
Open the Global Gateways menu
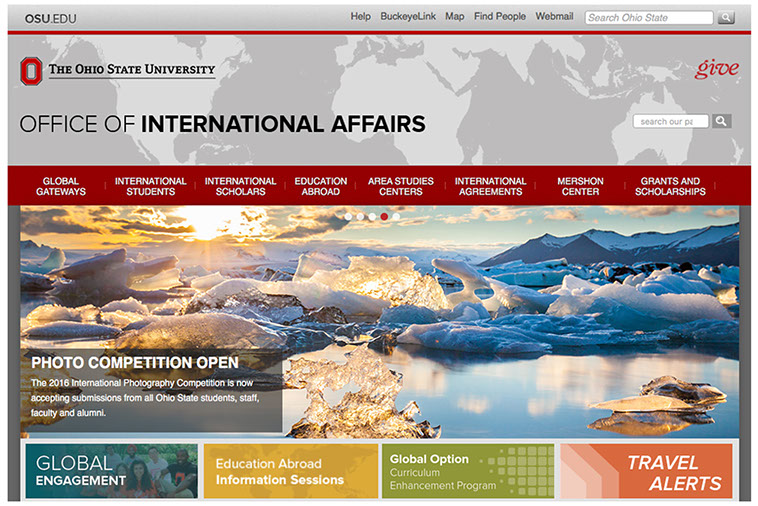(61, 186)
